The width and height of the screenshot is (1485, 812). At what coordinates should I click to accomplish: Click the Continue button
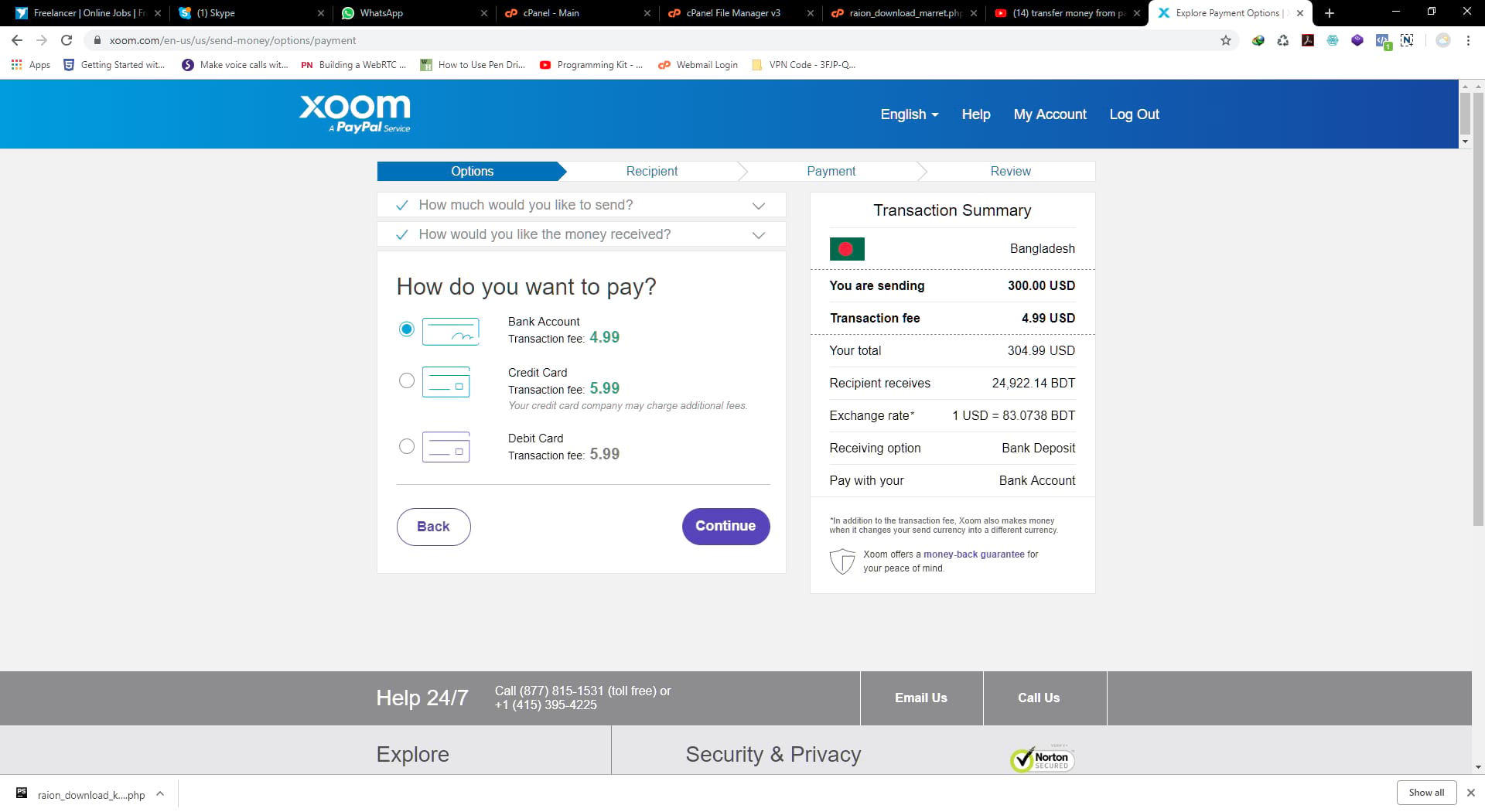click(x=725, y=526)
